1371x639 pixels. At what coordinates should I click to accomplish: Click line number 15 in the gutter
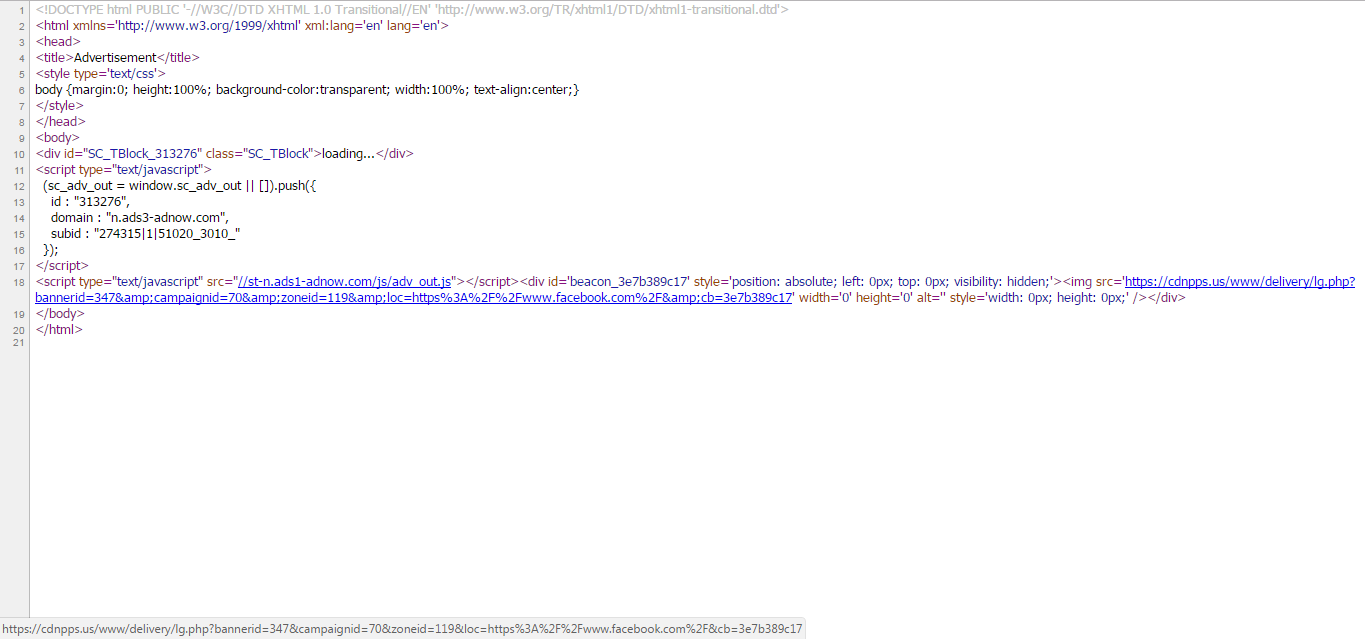(19, 234)
